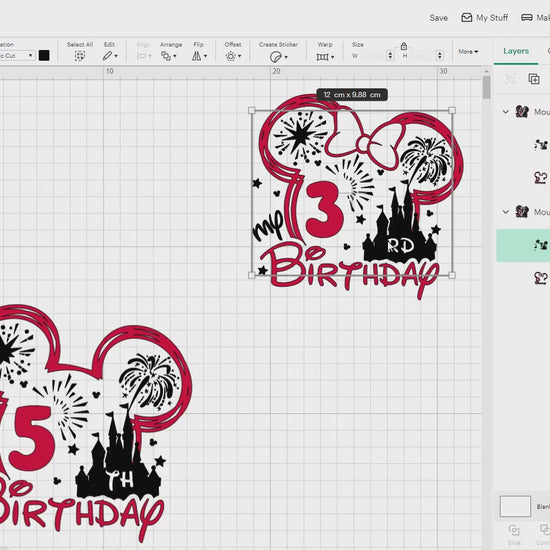The height and width of the screenshot is (550, 550).
Task: Click the upper Mou group thumbnail icon
Action: (x=522, y=112)
